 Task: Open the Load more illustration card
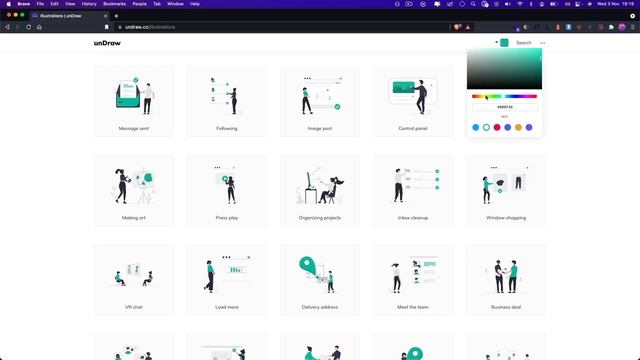tap(227, 280)
